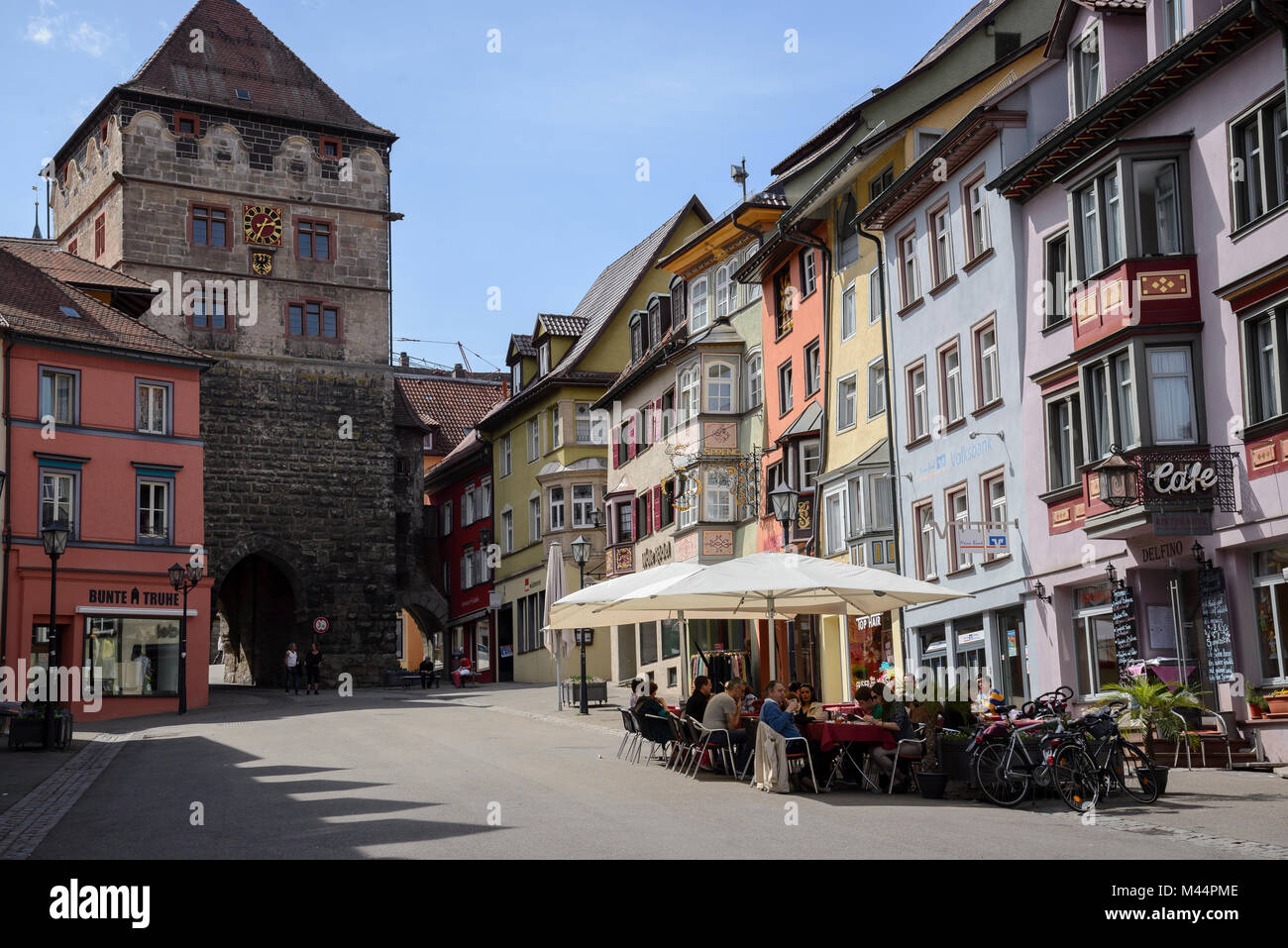Click the "TOP HAIR" shop sign
The height and width of the screenshot is (948, 1288).
[x=869, y=623]
